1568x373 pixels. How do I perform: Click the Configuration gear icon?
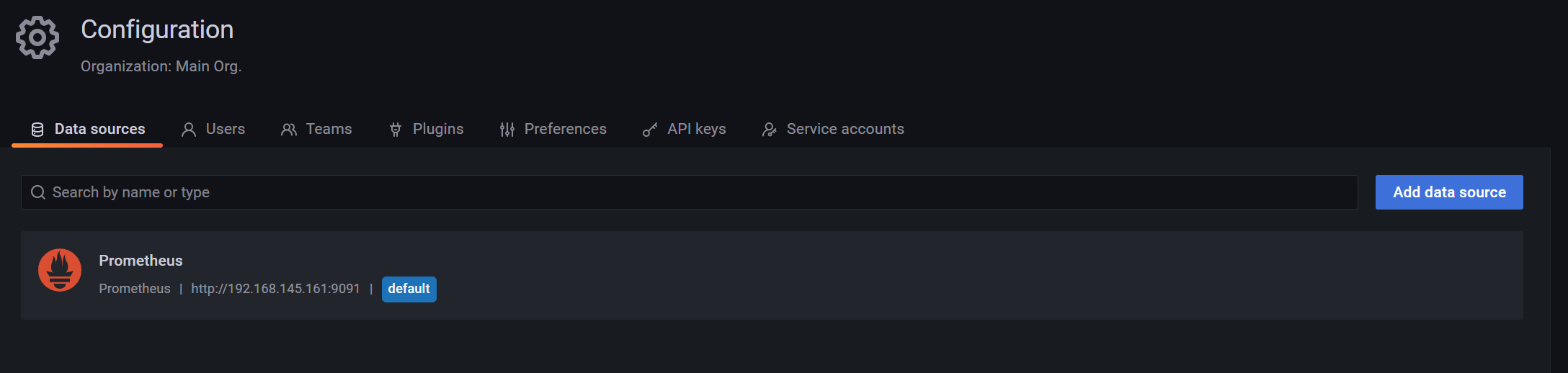[x=37, y=37]
